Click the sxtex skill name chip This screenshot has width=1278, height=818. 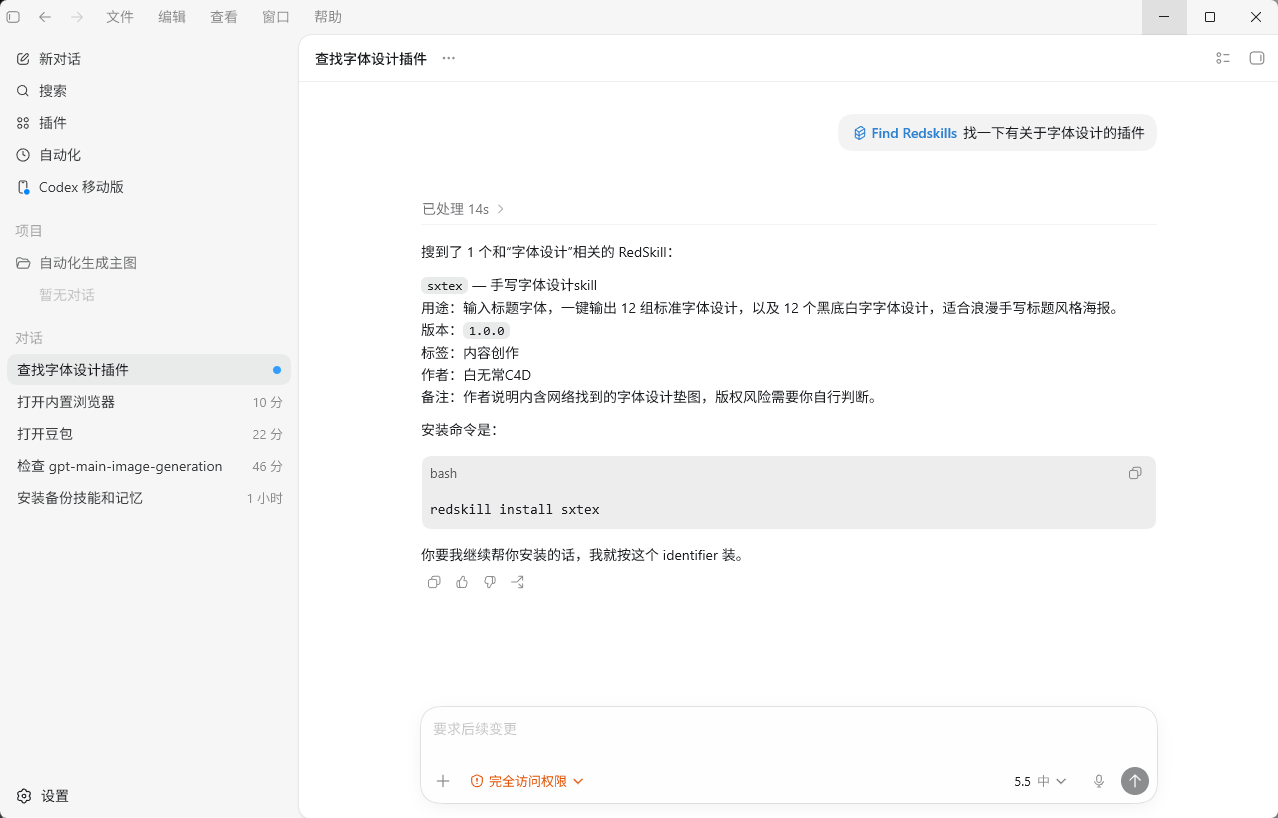click(x=445, y=285)
